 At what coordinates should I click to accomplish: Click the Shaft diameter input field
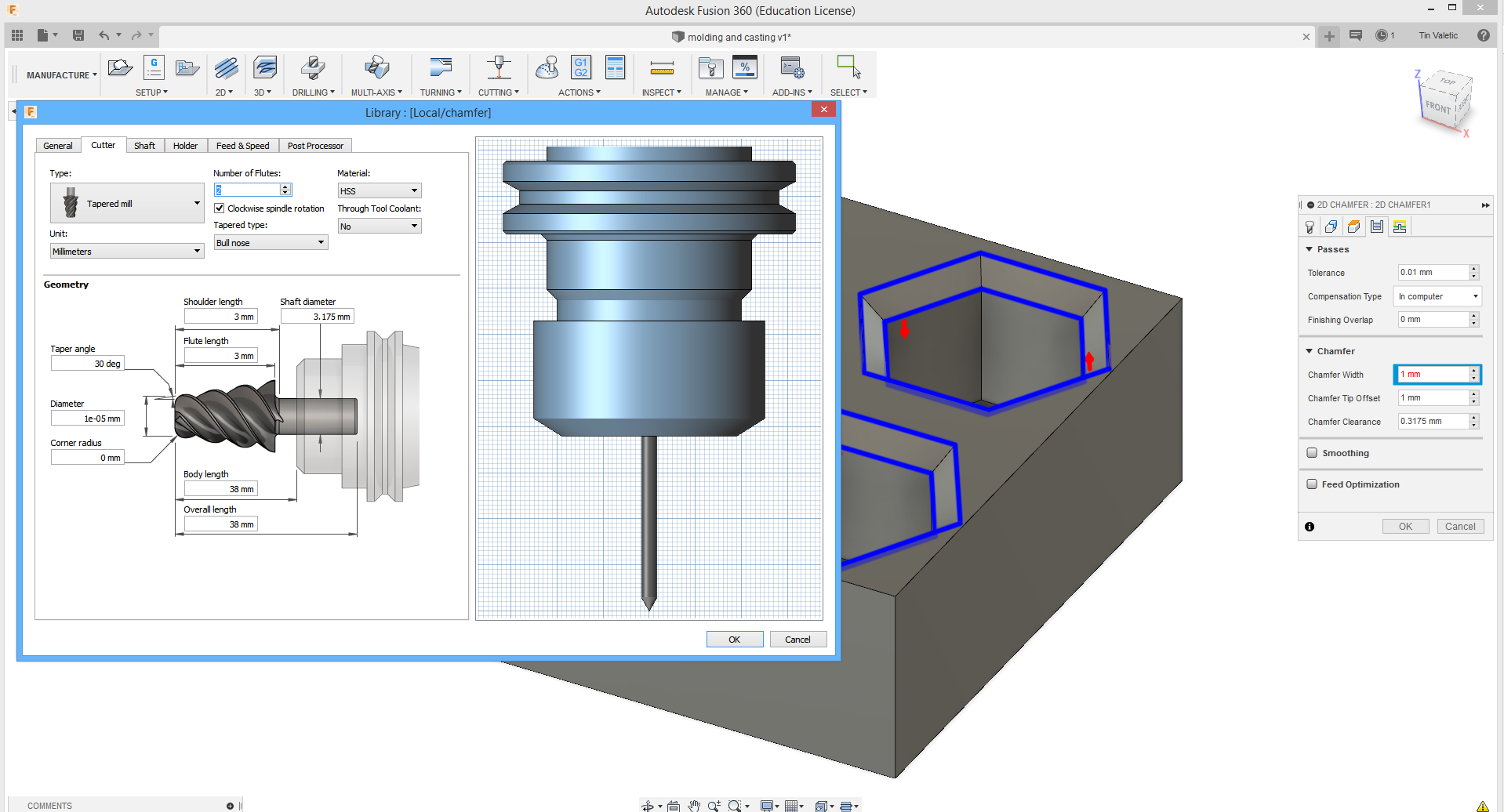point(317,317)
